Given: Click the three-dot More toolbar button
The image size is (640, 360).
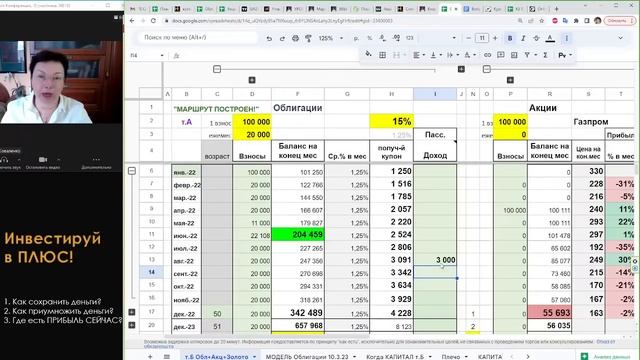Looking at the screenshot, I should pos(567,38).
